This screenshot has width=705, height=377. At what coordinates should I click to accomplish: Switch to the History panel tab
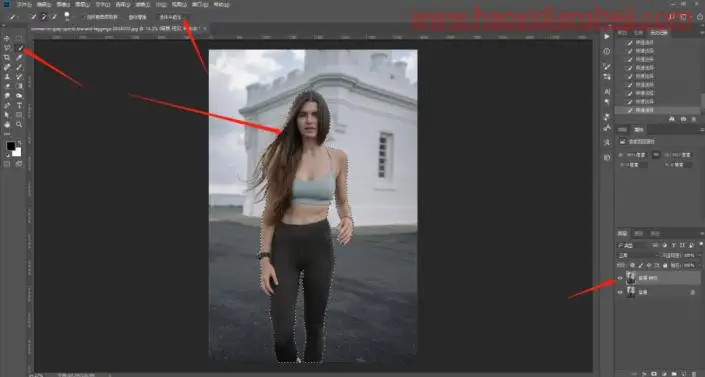tap(659, 32)
